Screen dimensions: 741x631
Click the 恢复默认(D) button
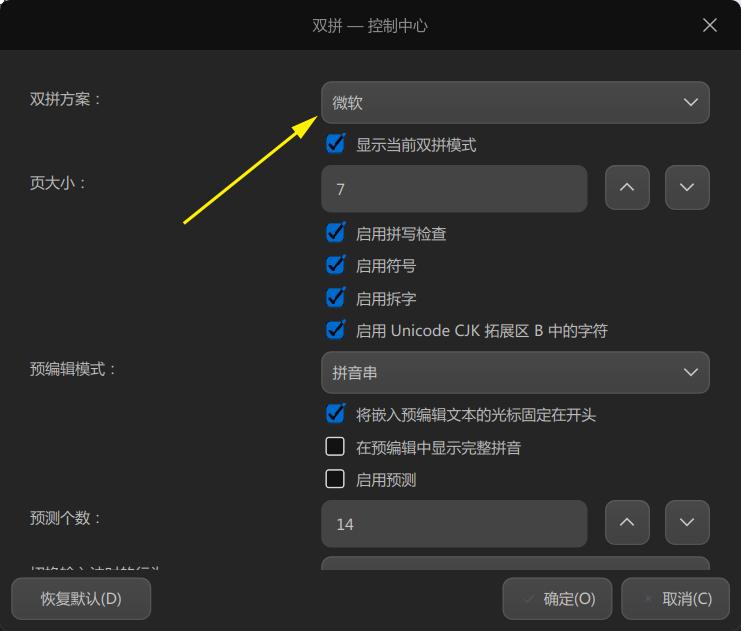[x=81, y=599]
